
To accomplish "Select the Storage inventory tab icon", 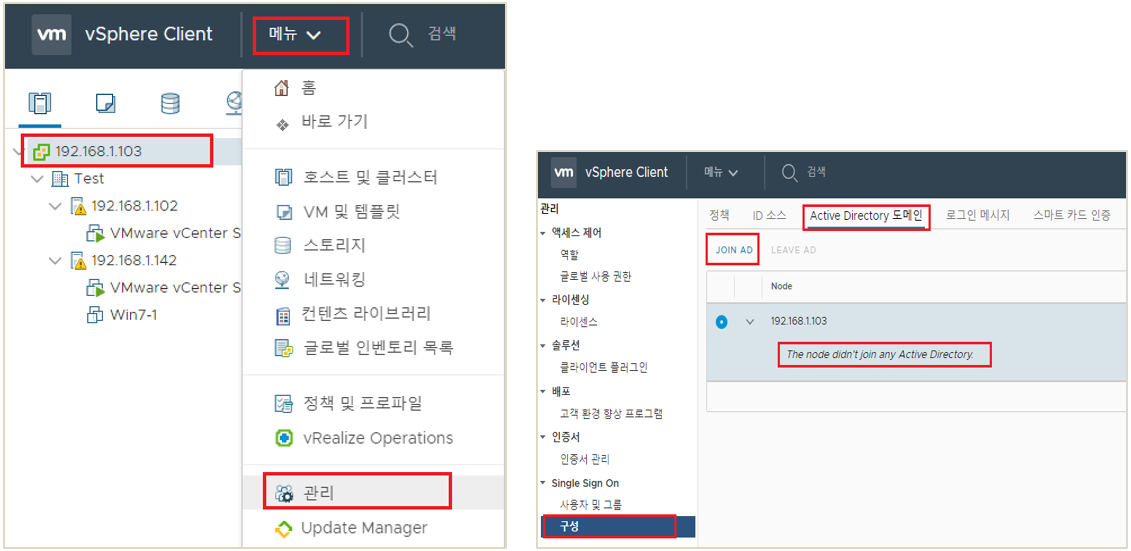I will pos(170,105).
